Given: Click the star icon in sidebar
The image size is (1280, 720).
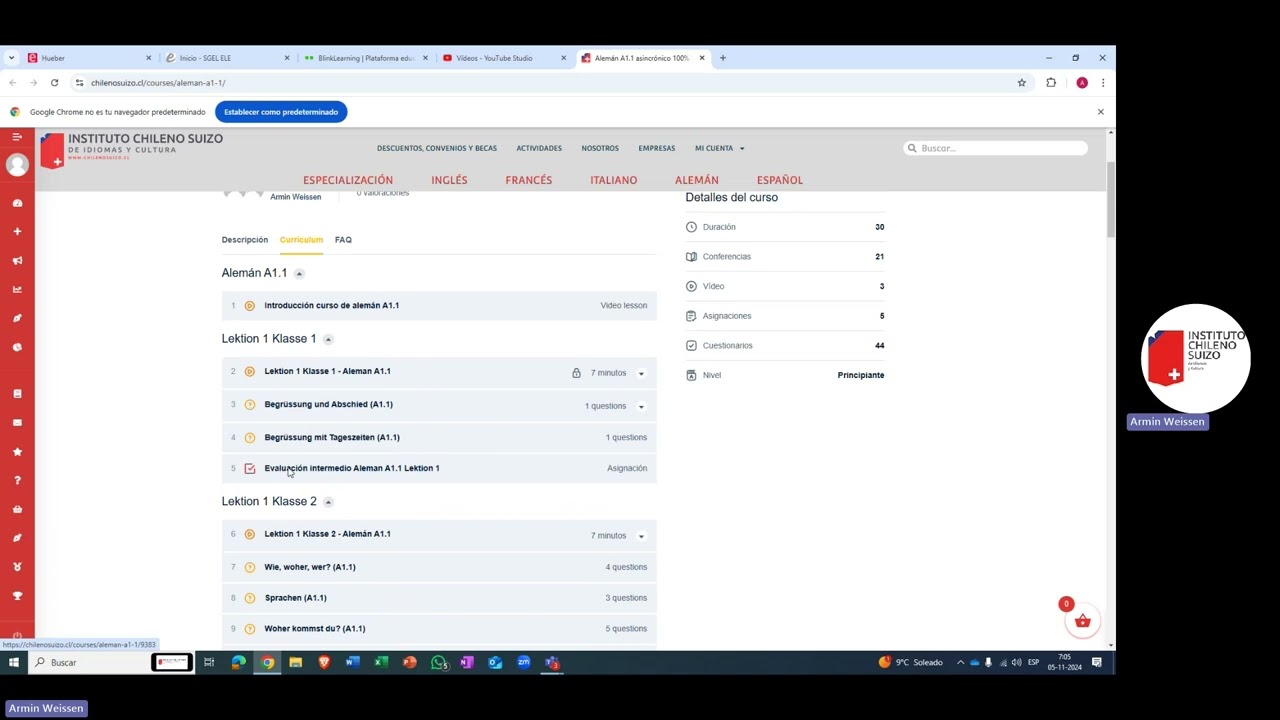Looking at the screenshot, I should [x=17, y=452].
